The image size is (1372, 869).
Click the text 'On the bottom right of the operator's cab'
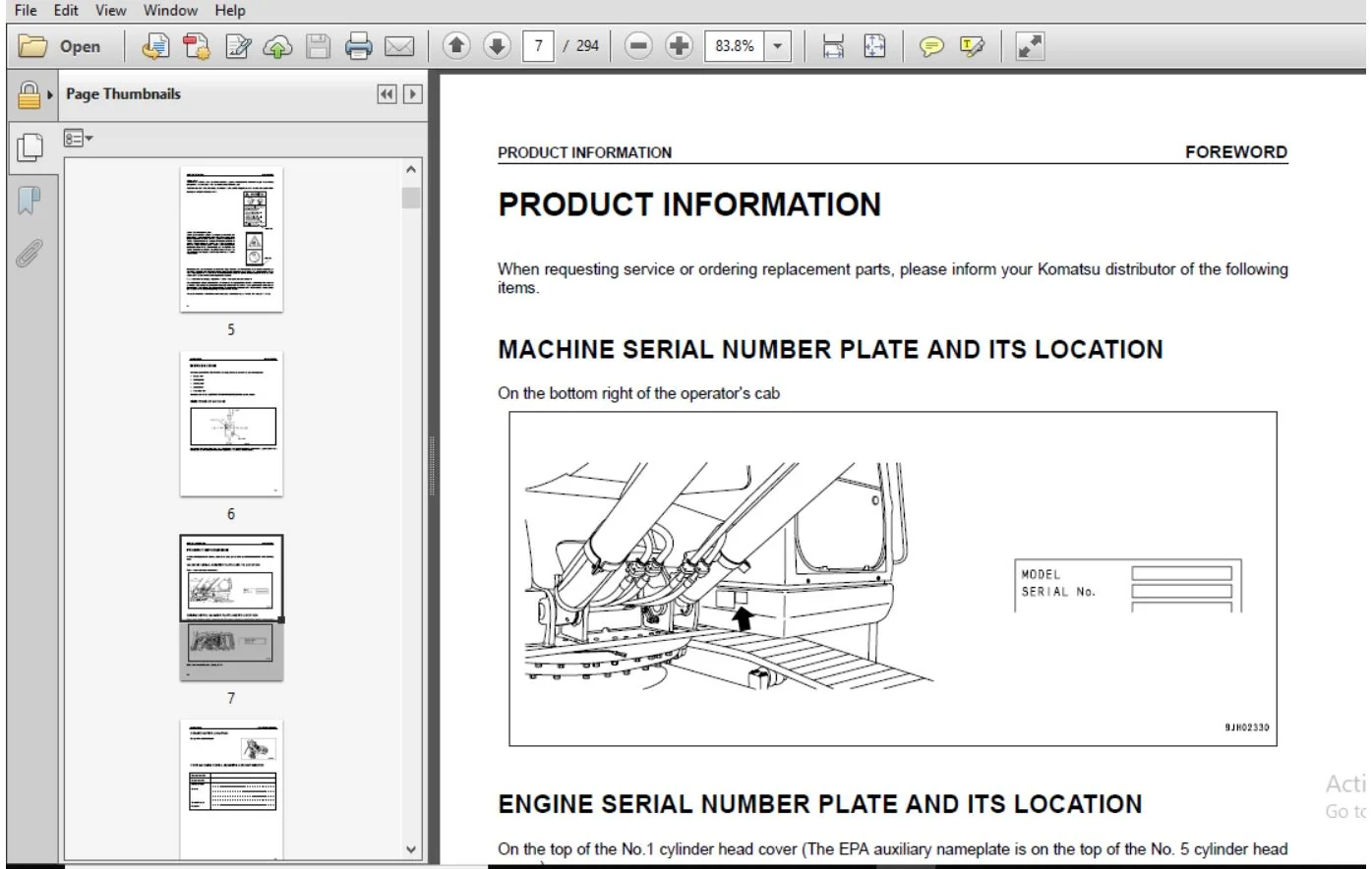(638, 393)
